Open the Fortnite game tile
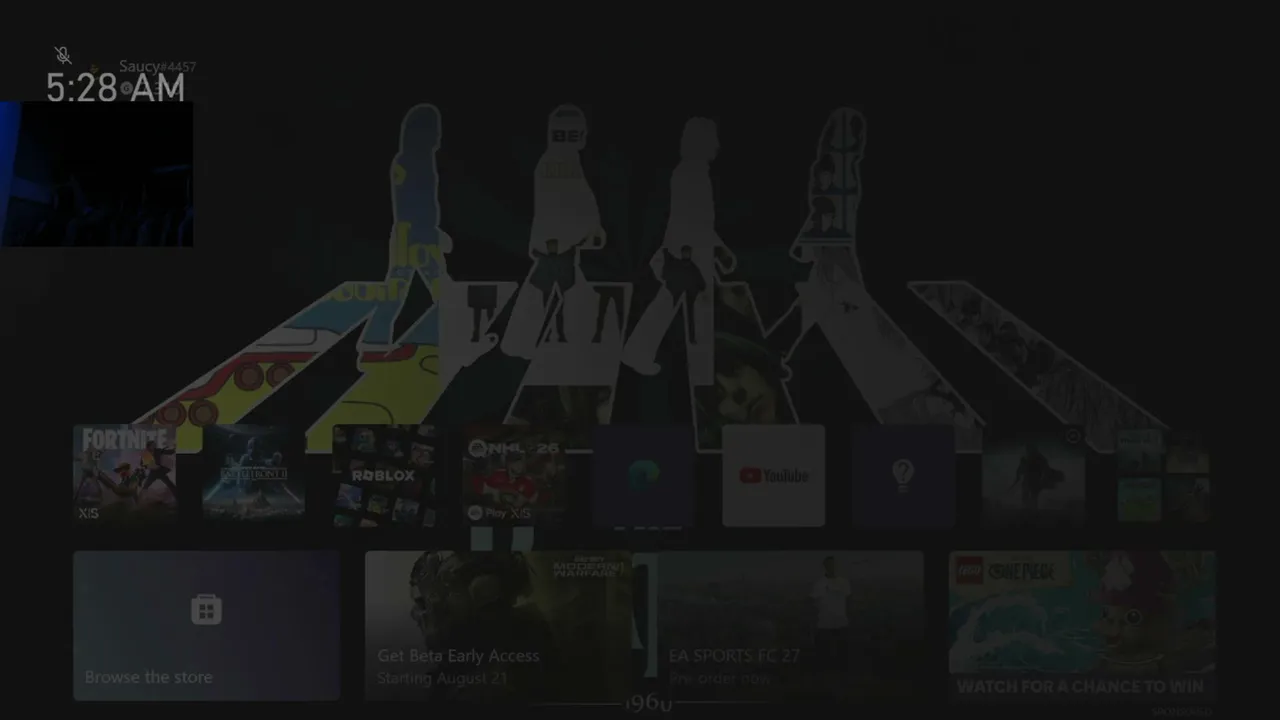The width and height of the screenshot is (1280, 720). [x=125, y=475]
